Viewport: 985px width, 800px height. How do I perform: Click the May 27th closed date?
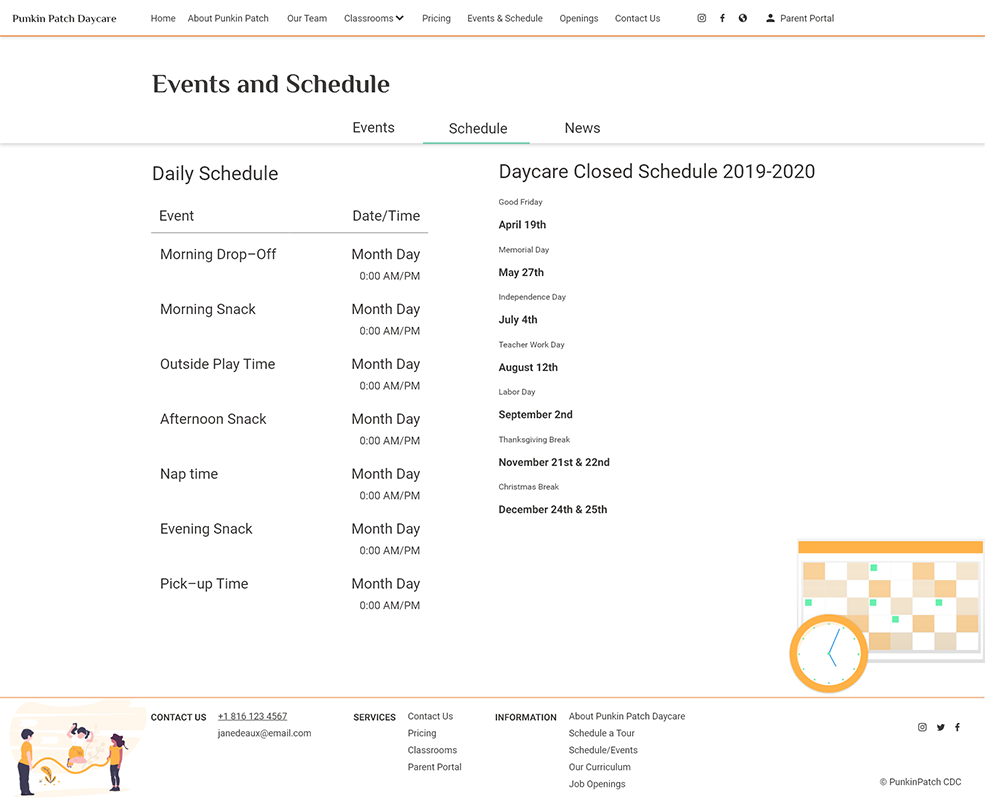click(521, 273)
